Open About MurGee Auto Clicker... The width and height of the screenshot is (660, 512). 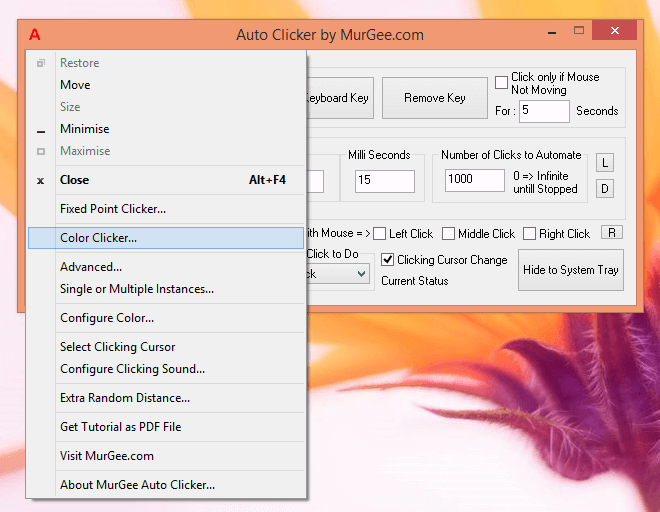tap(166, 485)
